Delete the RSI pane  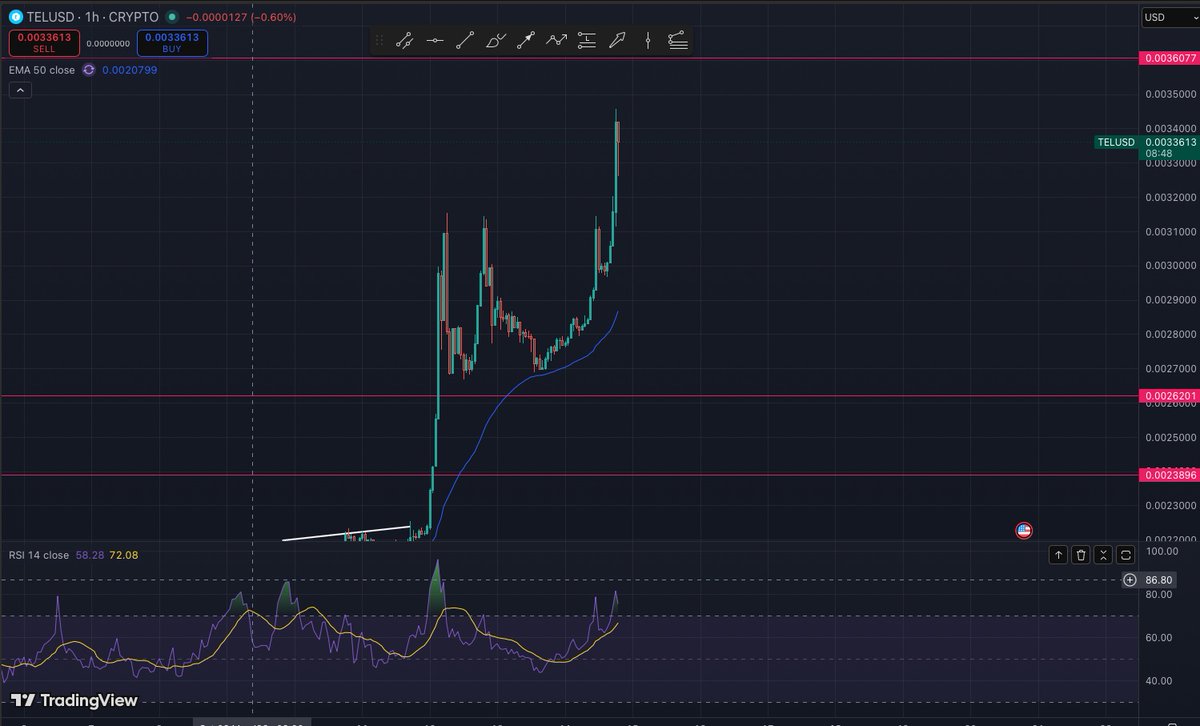[1081, 554]
